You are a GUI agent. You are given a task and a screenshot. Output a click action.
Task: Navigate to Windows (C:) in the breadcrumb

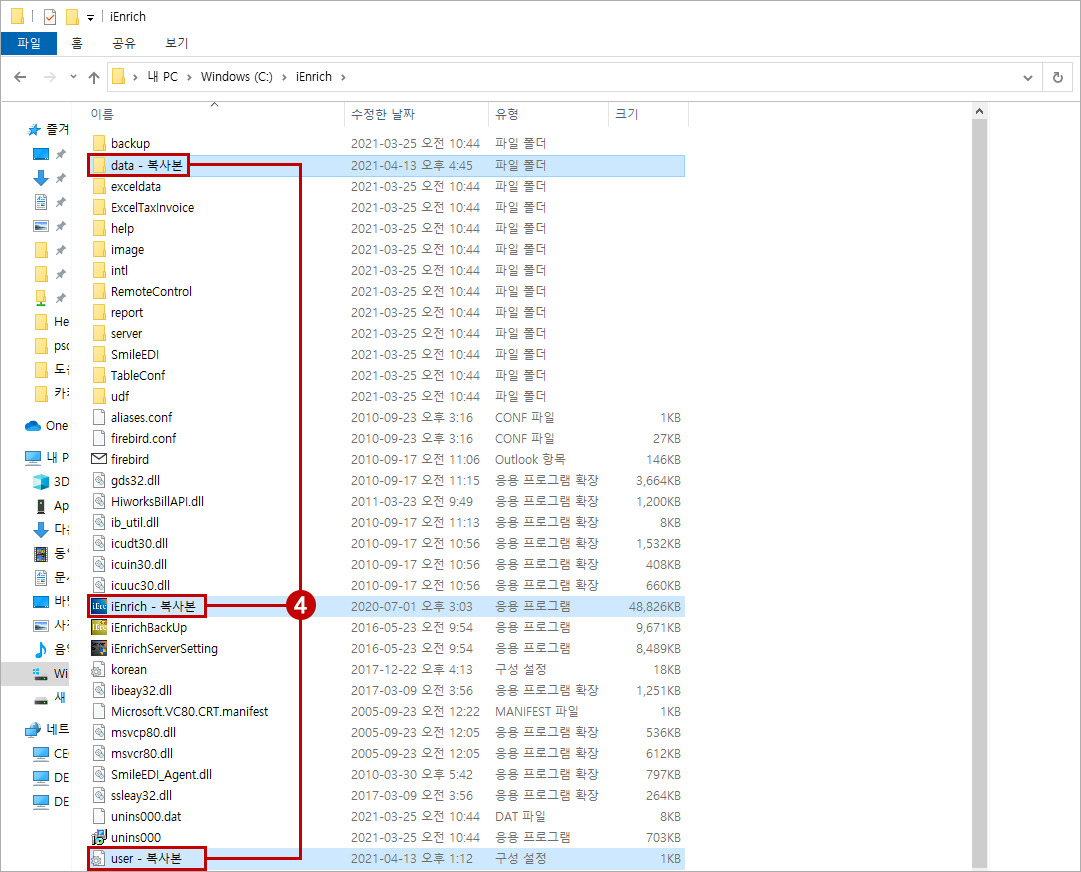coord(236,77)
